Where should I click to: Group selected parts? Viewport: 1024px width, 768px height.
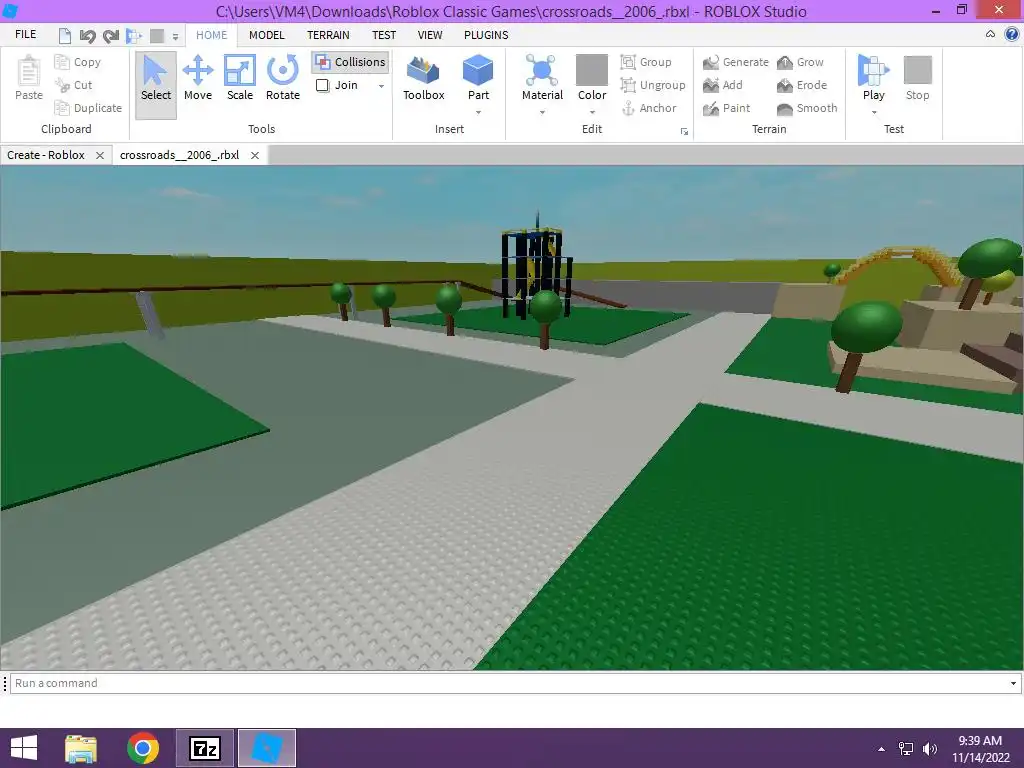[646, 62]
